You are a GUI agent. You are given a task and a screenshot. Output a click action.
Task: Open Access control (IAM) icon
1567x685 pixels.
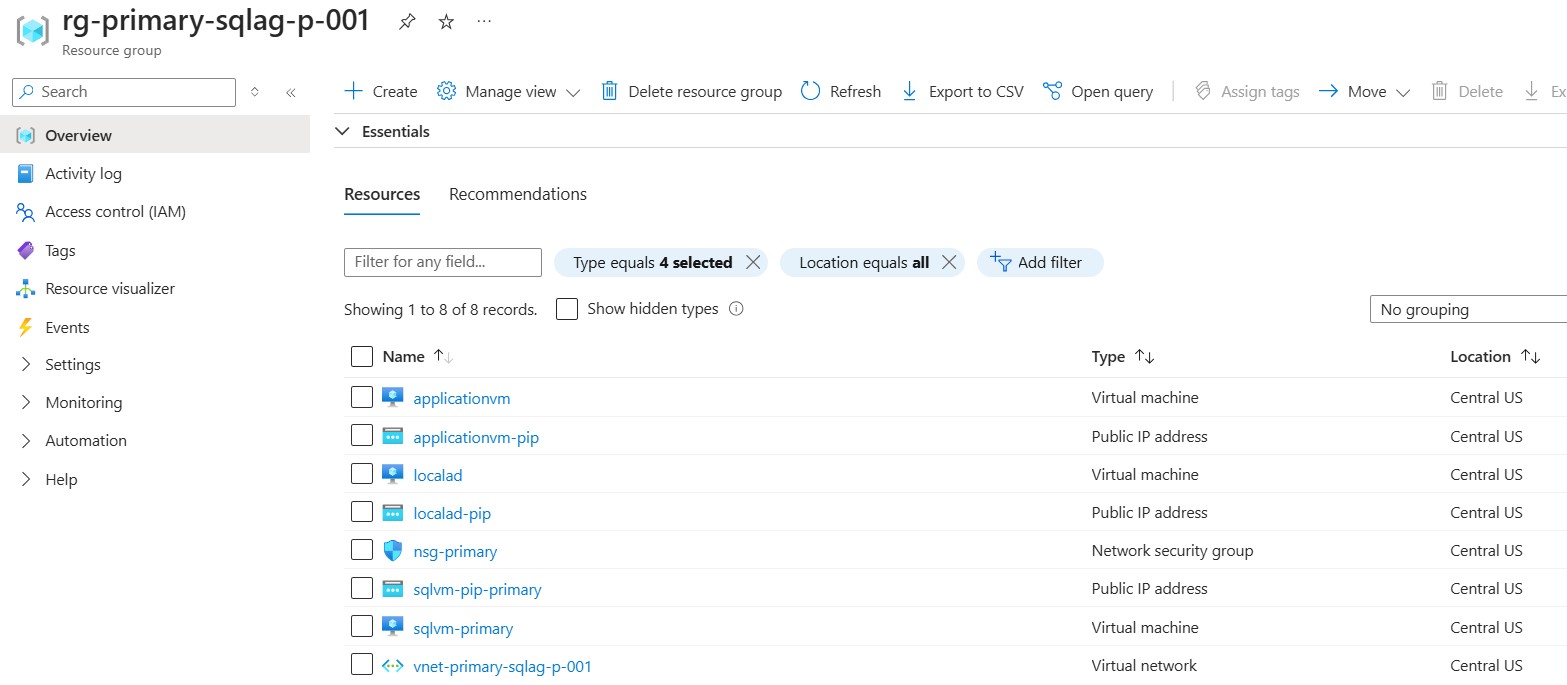point(26,212)
